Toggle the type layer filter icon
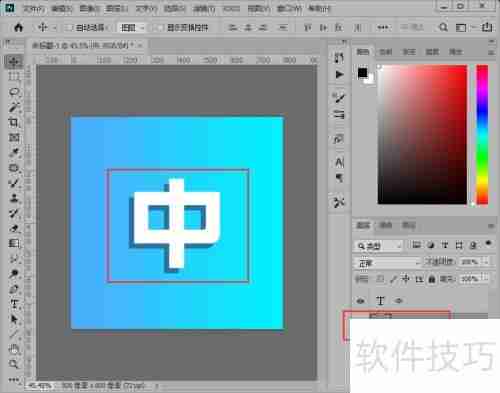Image resolution: width=500 pixels, height=393 pixels. [x=445, y=245]
